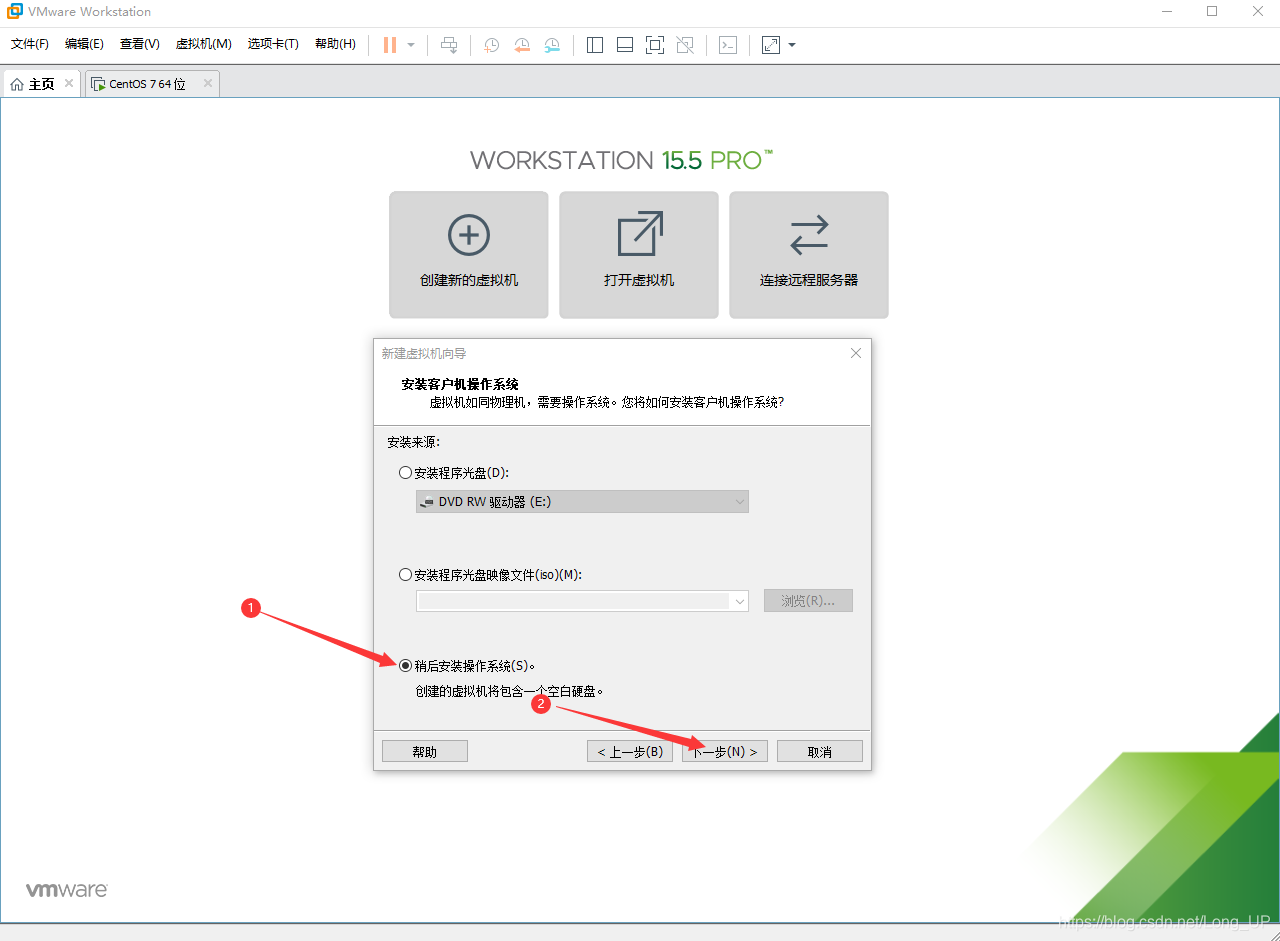The image size is (1280, 941).
Task: Click the 浏览(R)... button
Action: (x=808, y=601)
